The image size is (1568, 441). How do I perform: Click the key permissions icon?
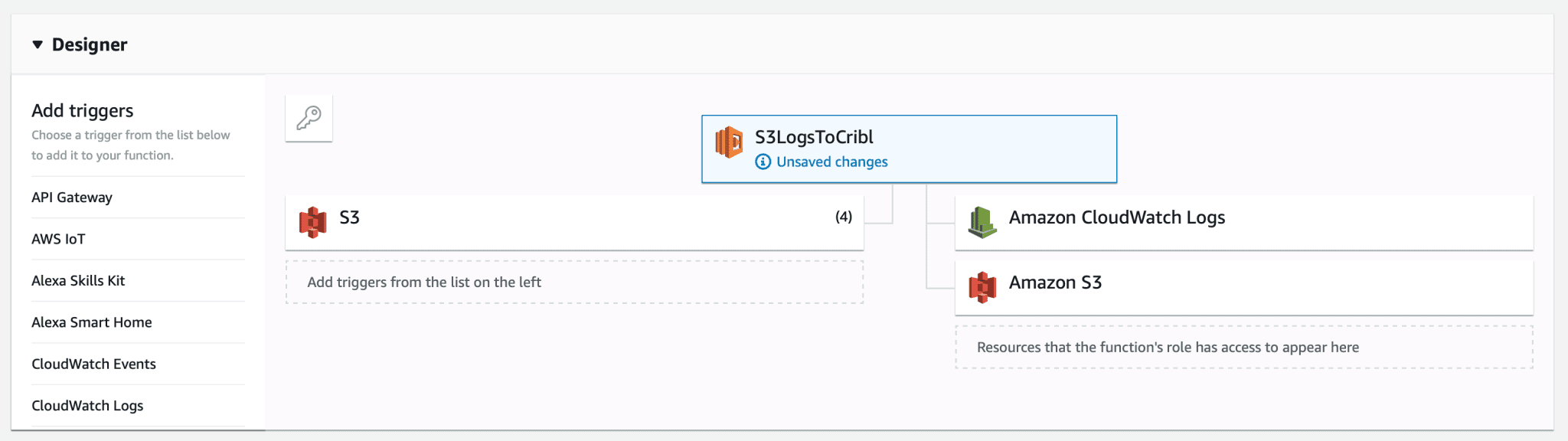[309, 118]
